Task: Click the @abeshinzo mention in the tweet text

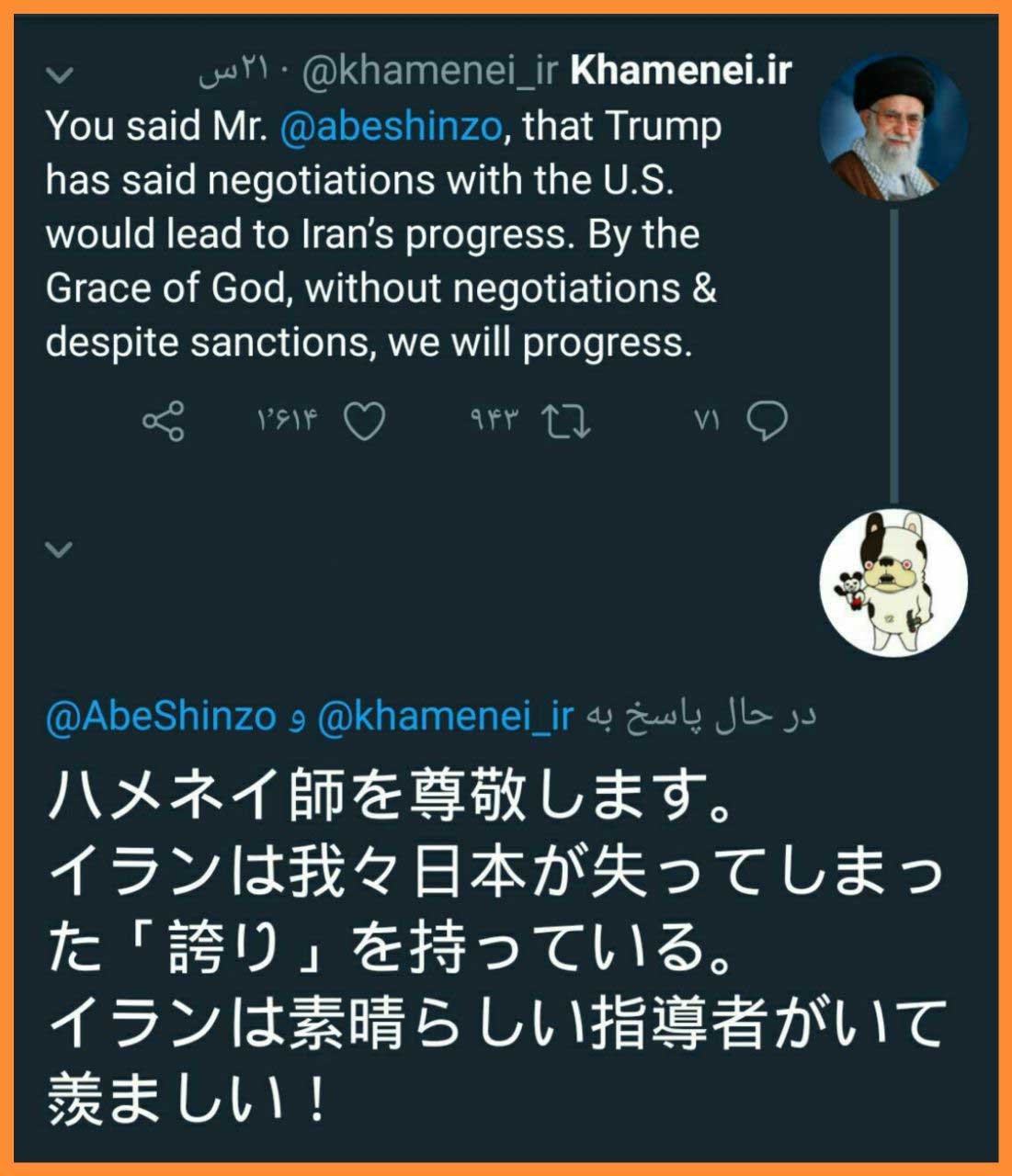Action: tap(391, 126)
